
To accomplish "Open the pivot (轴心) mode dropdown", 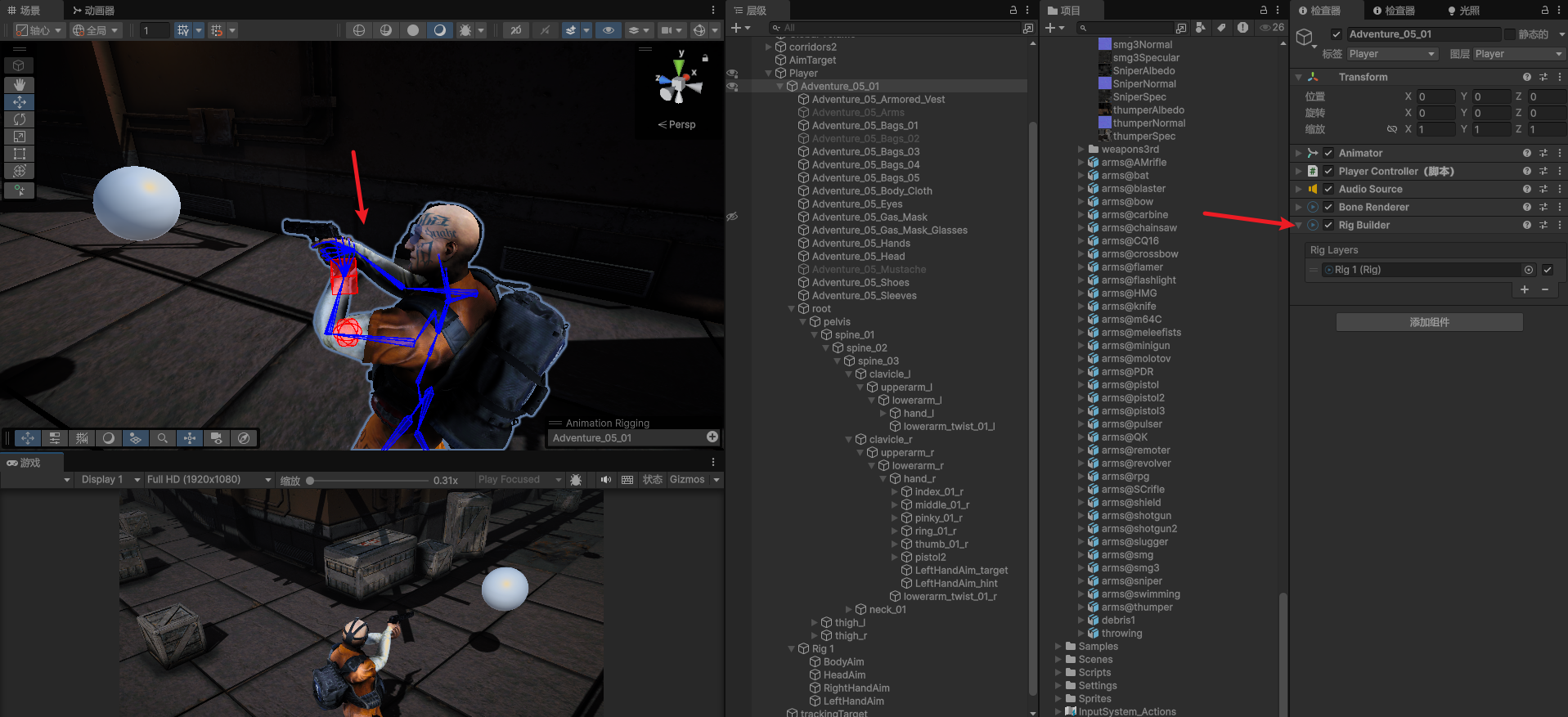I will pos(38,30).
